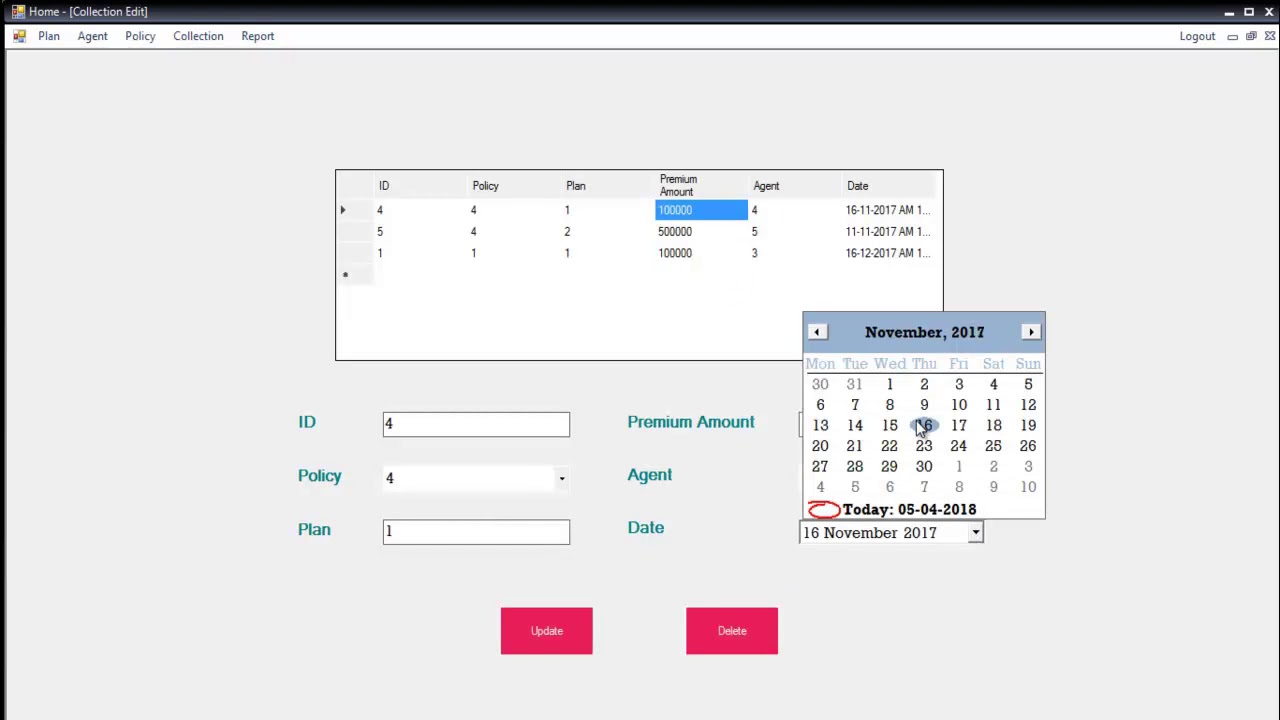Click November, 2017 calendar title

(x=925, y=332)
